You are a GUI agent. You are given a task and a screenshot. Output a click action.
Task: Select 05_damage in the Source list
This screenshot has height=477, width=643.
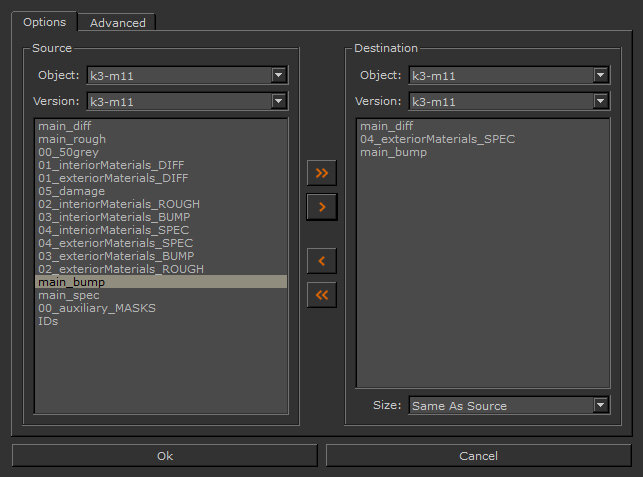tap(71, 191)
